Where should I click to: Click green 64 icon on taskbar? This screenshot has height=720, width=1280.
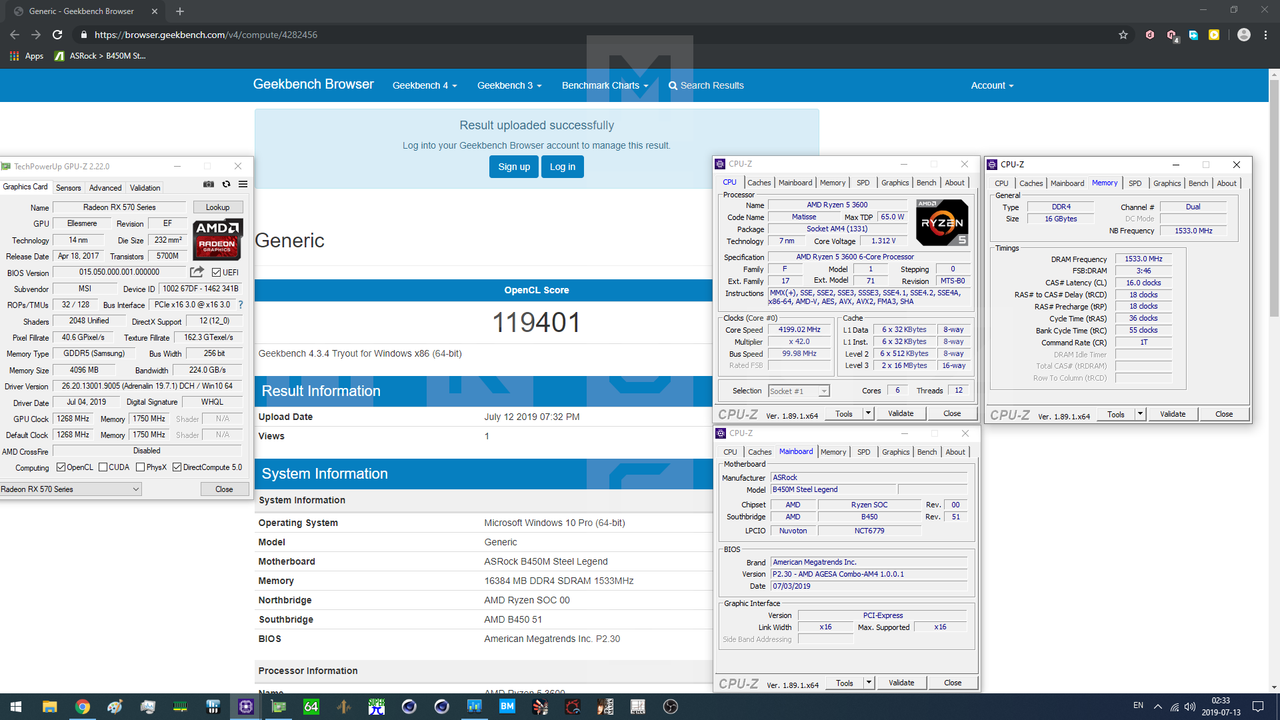click(311, 707)
